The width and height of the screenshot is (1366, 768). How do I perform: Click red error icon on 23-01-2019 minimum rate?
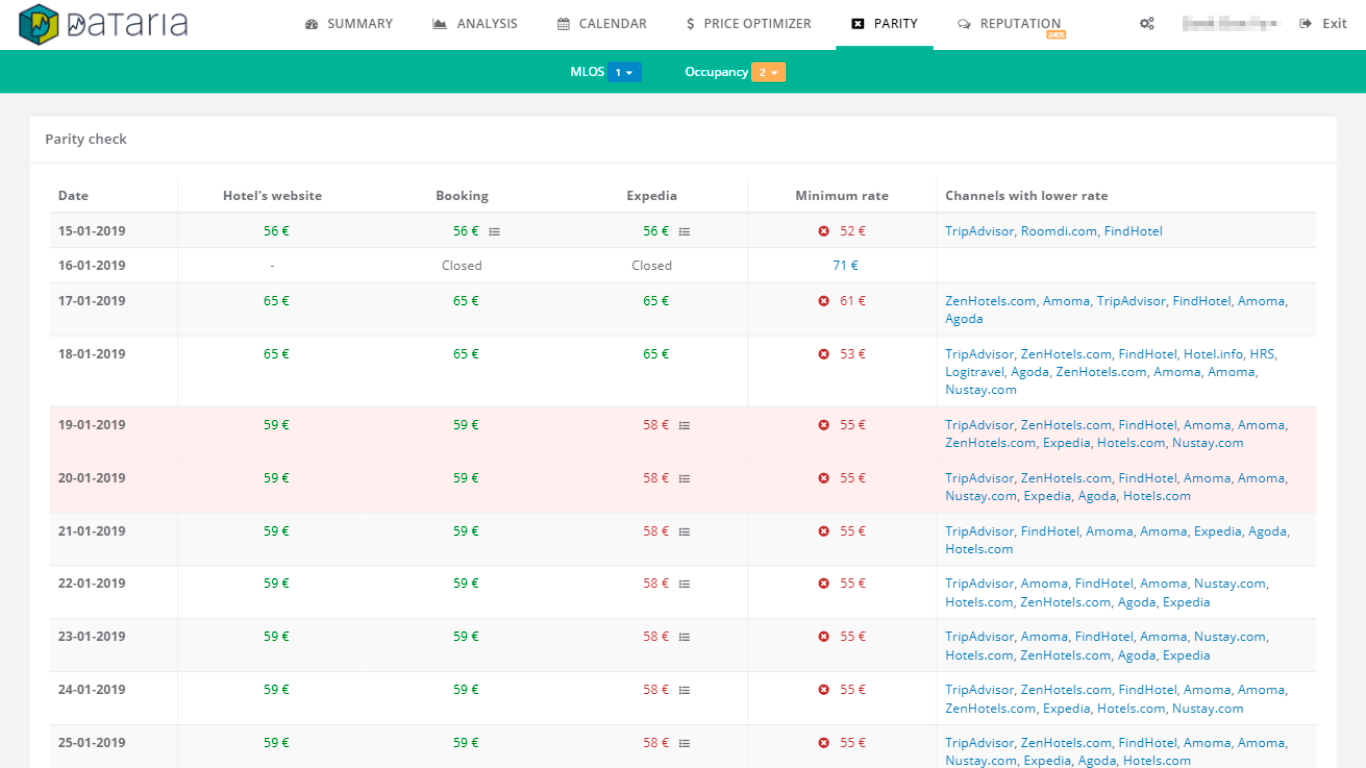(x=824, y=637)
